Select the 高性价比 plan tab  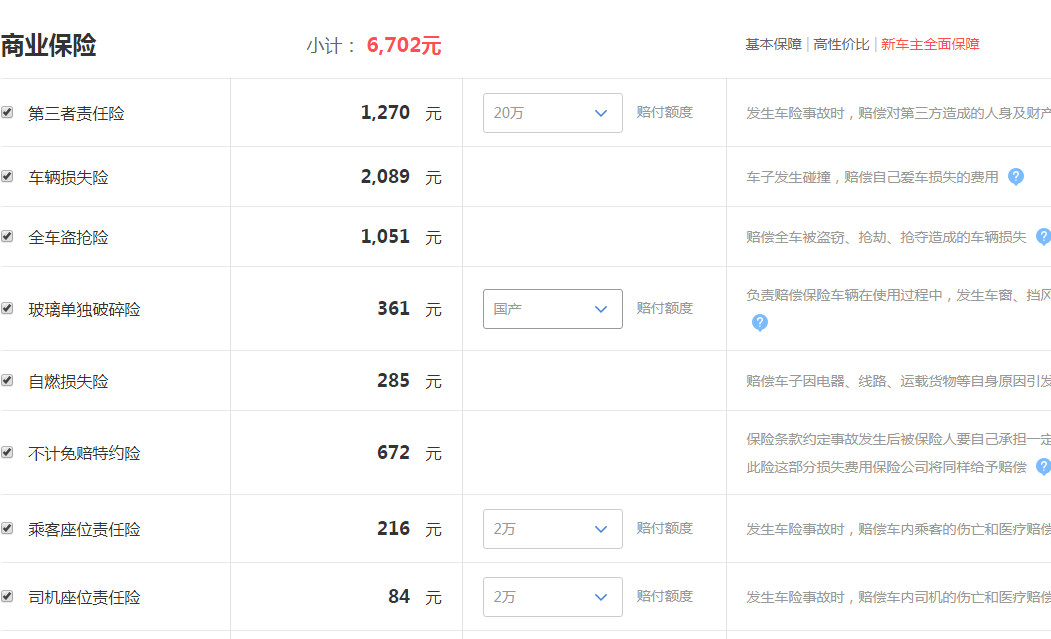pyautogui.click(x=841, y=44)
